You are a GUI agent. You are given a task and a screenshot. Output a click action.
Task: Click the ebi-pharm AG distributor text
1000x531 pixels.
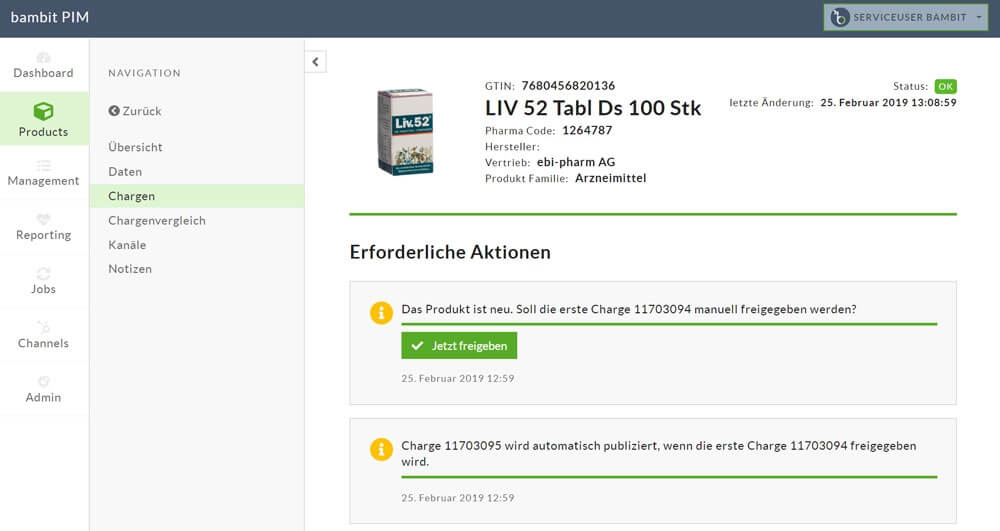576,162
